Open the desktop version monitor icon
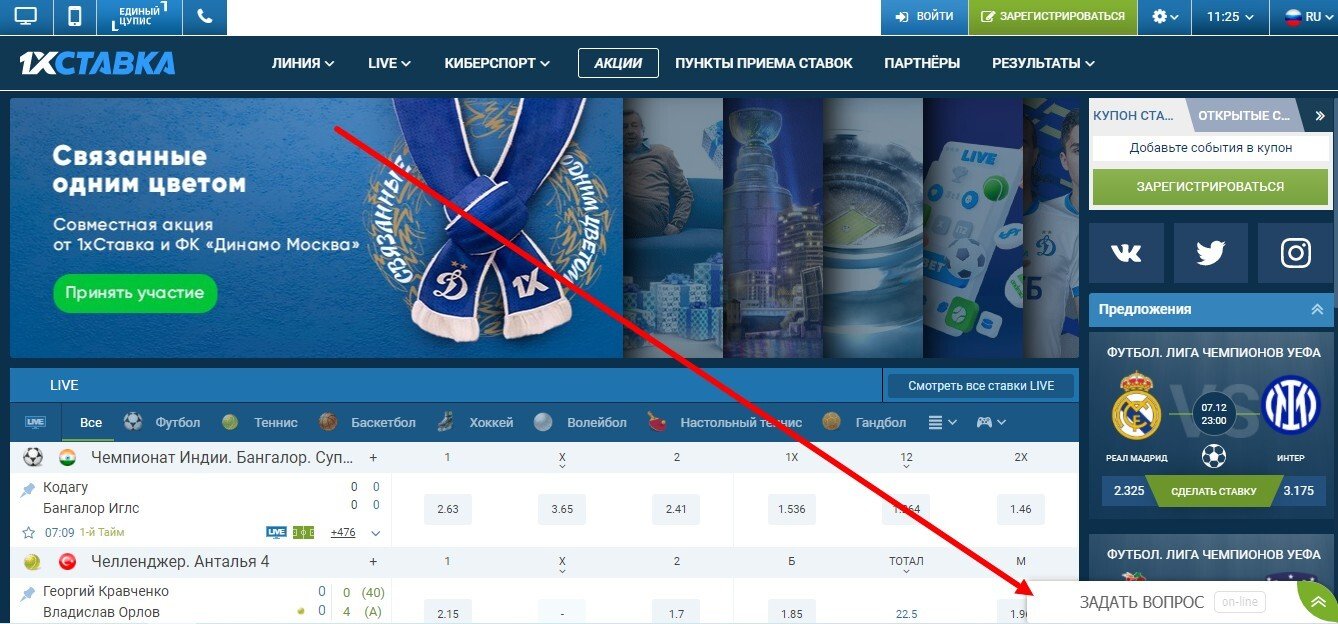Image resolution: width=1338 pixels, height=624 pixels. (25, 17)
